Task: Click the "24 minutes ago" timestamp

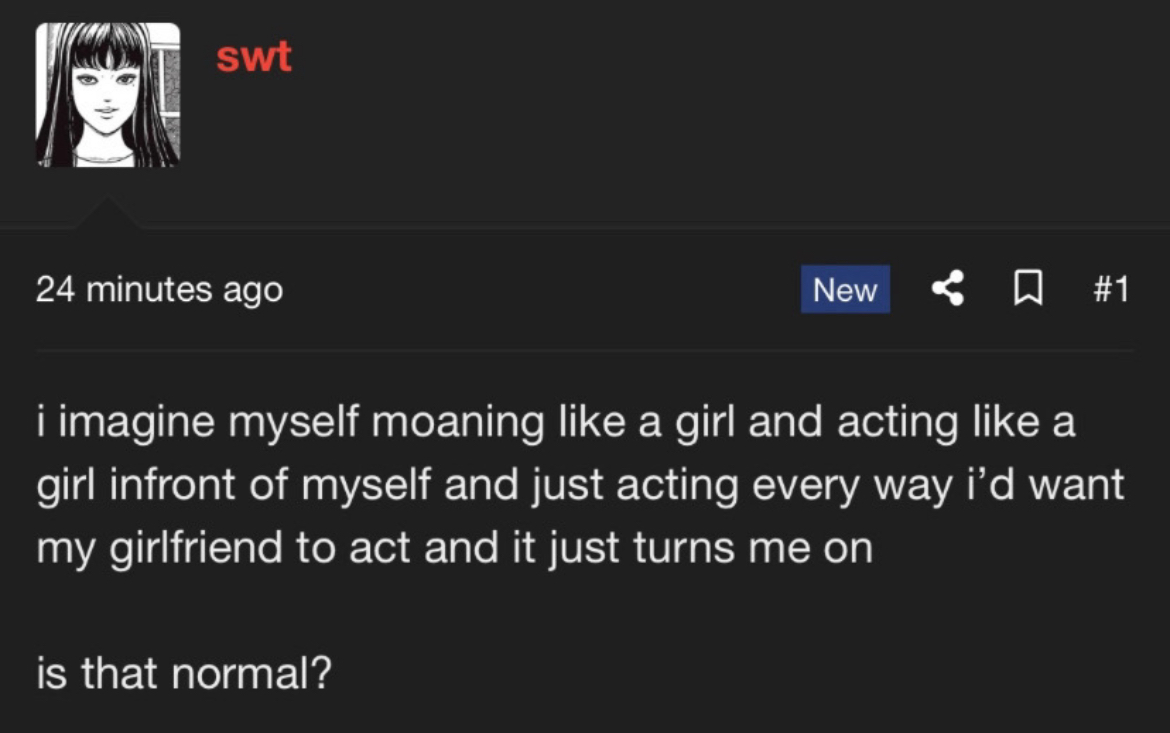Action: (159, 290)
